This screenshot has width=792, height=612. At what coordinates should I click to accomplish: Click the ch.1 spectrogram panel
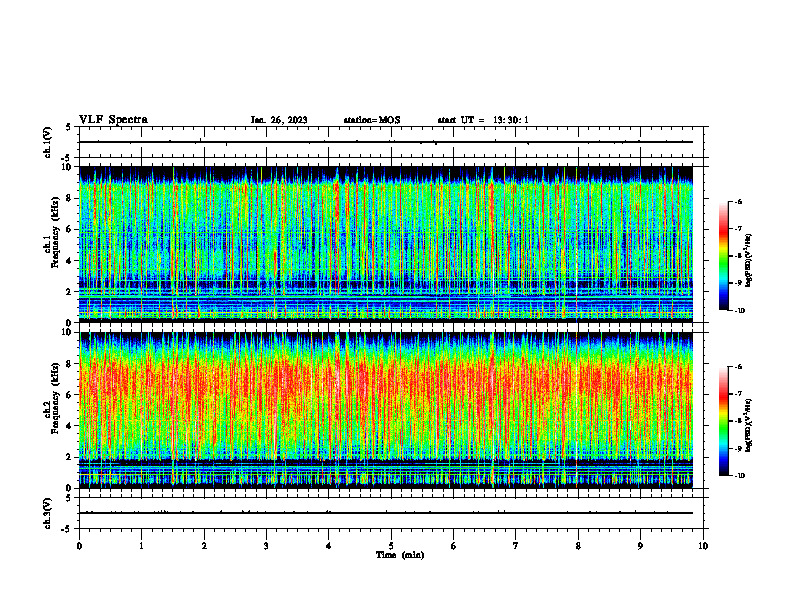click(x=386, y=244)
